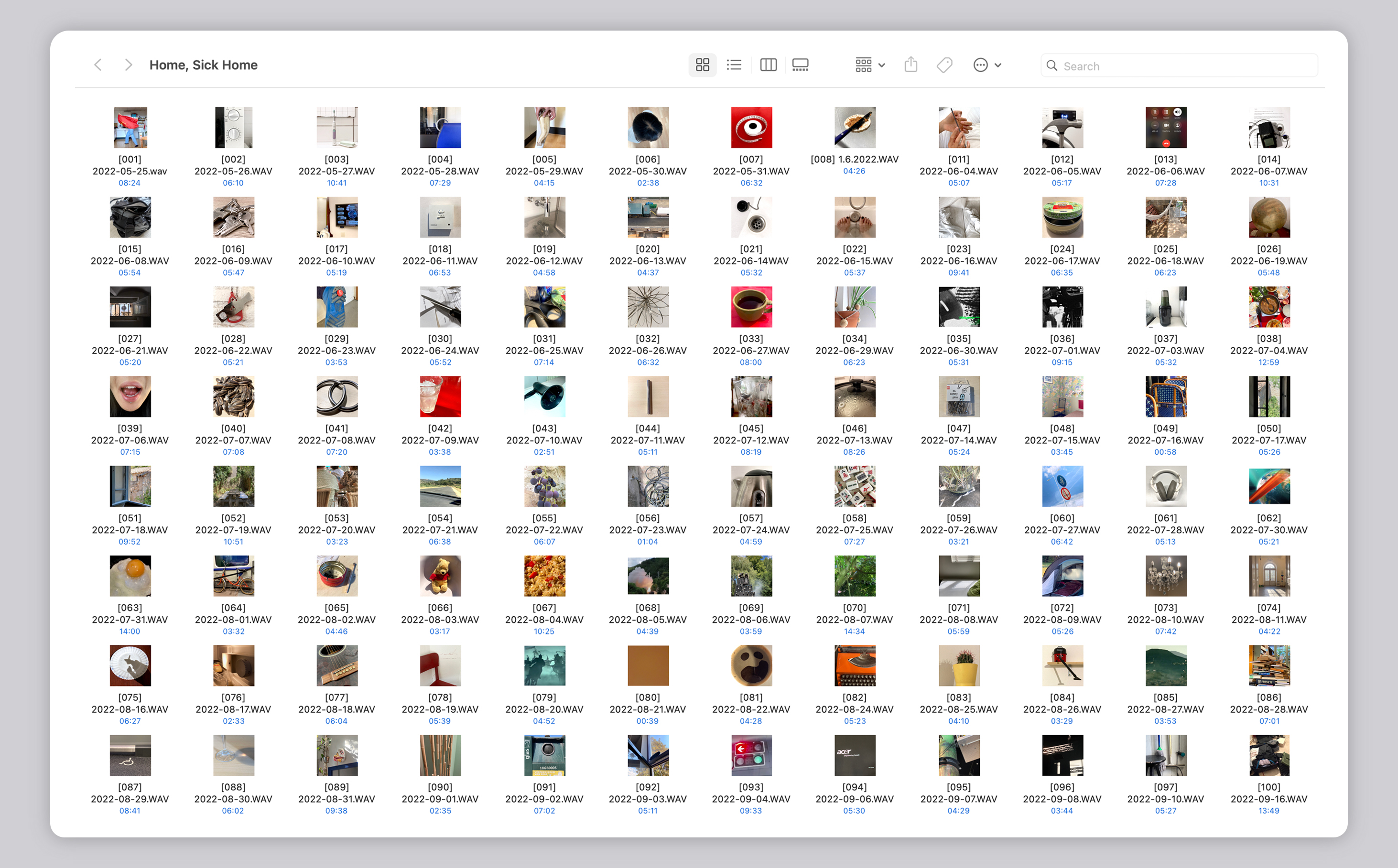Click the [091] 2022-09-02.WAV file name
This screenshot has height=868, width=1398.
pyautogui.click(x=544, y=793)
